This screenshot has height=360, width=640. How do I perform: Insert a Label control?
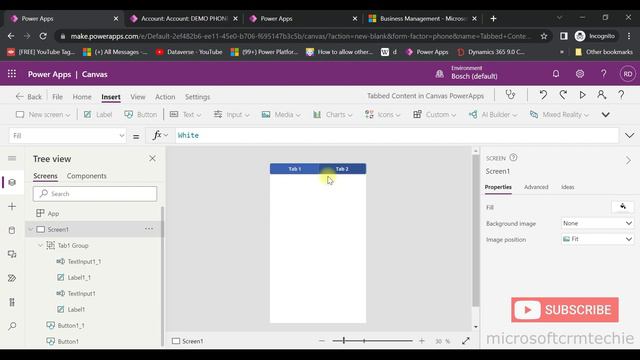click(x=98, y=115)
